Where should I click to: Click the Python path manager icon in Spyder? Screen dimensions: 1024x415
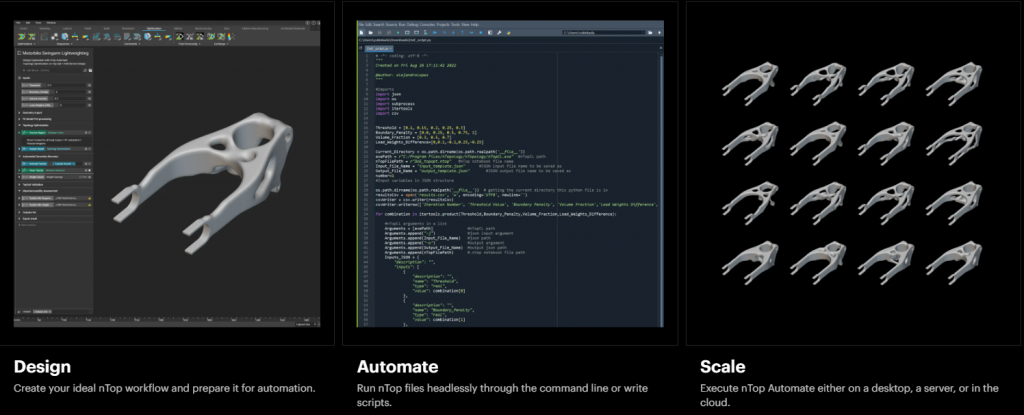[509, 33]
